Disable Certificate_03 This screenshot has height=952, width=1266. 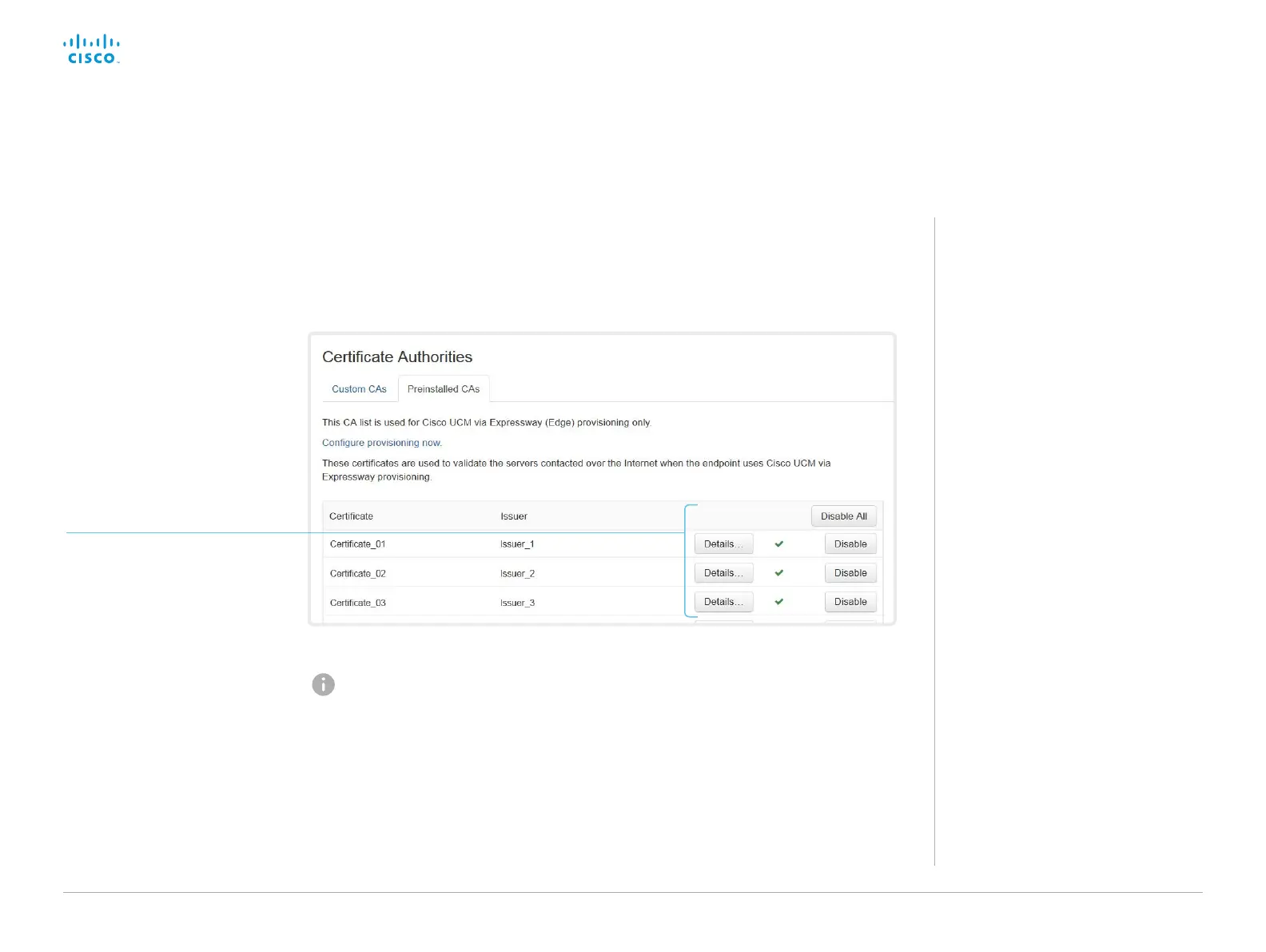(850, 602)
